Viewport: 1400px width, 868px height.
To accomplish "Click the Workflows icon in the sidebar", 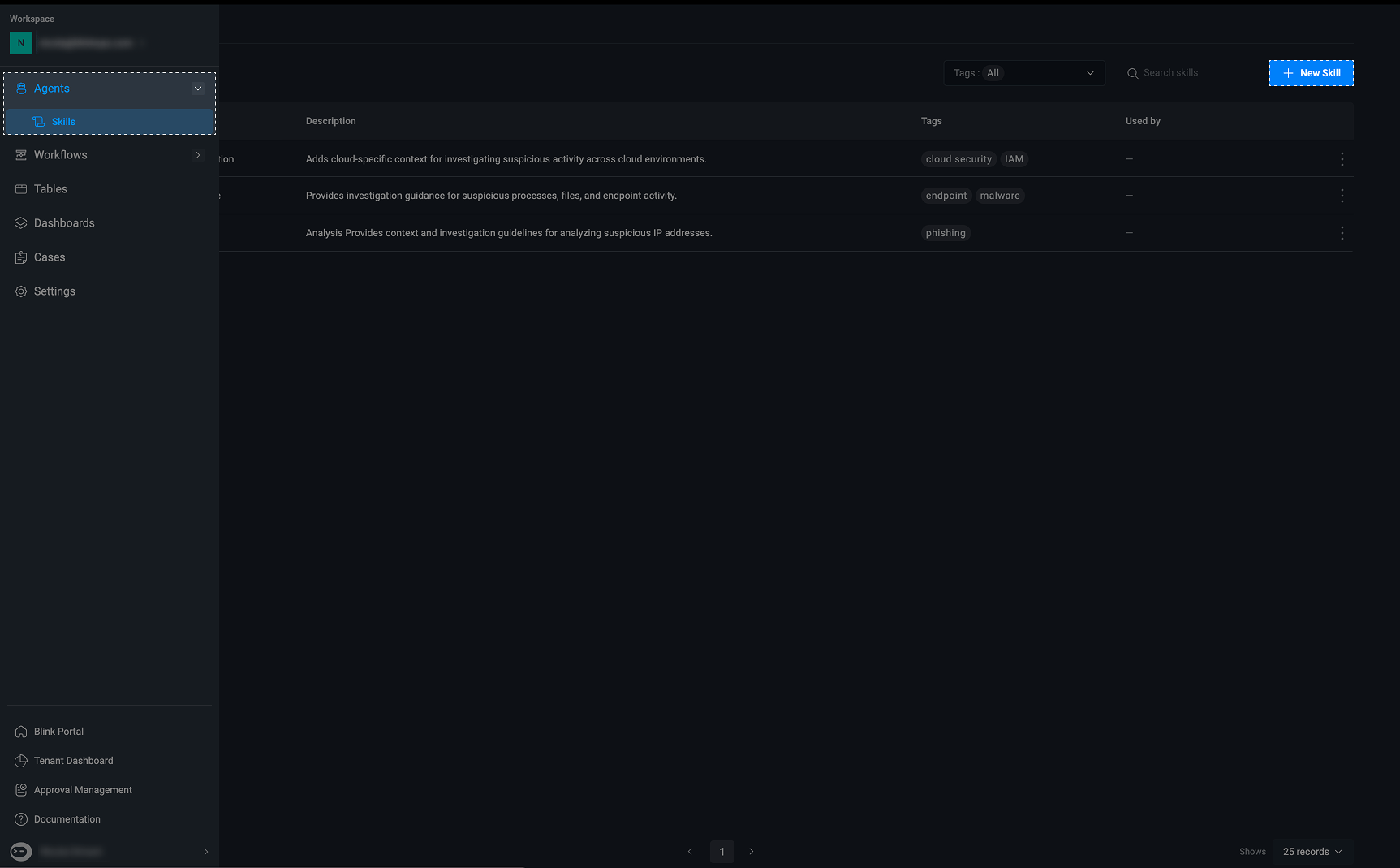I will pos(21,155).
